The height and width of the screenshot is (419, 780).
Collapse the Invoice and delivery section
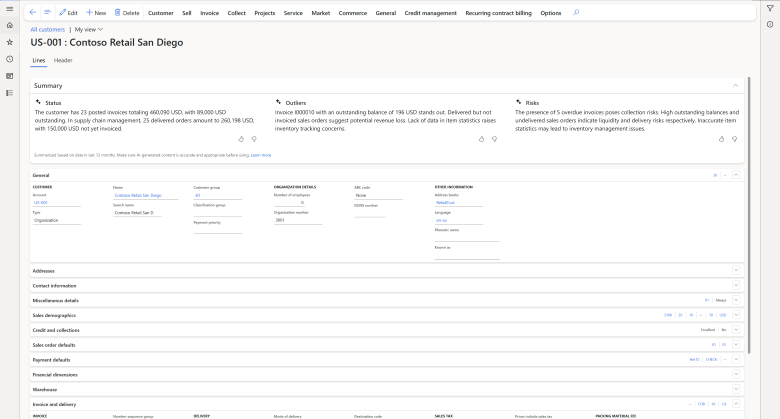(736, 404)
